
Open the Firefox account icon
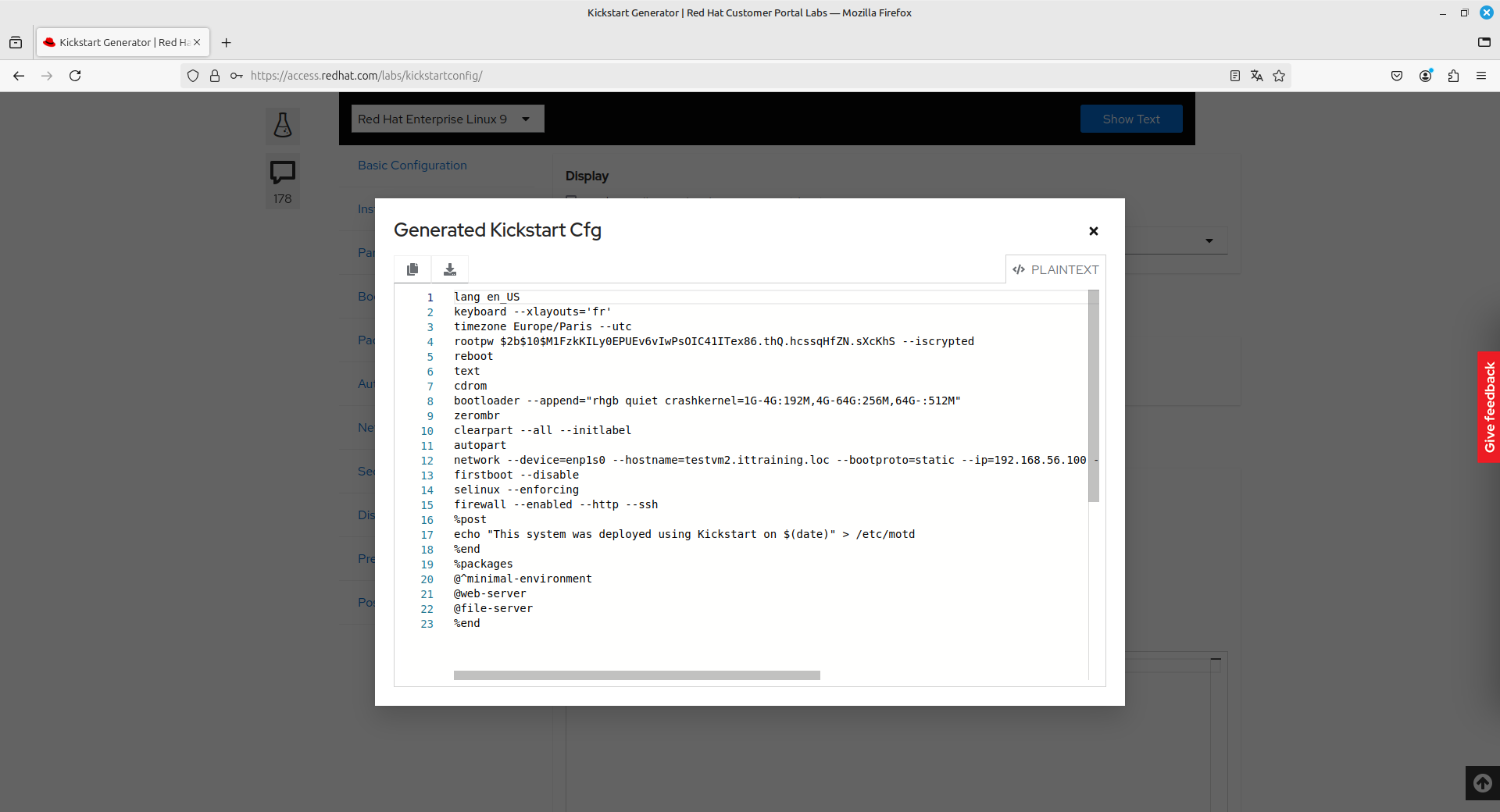[1425, 76]
